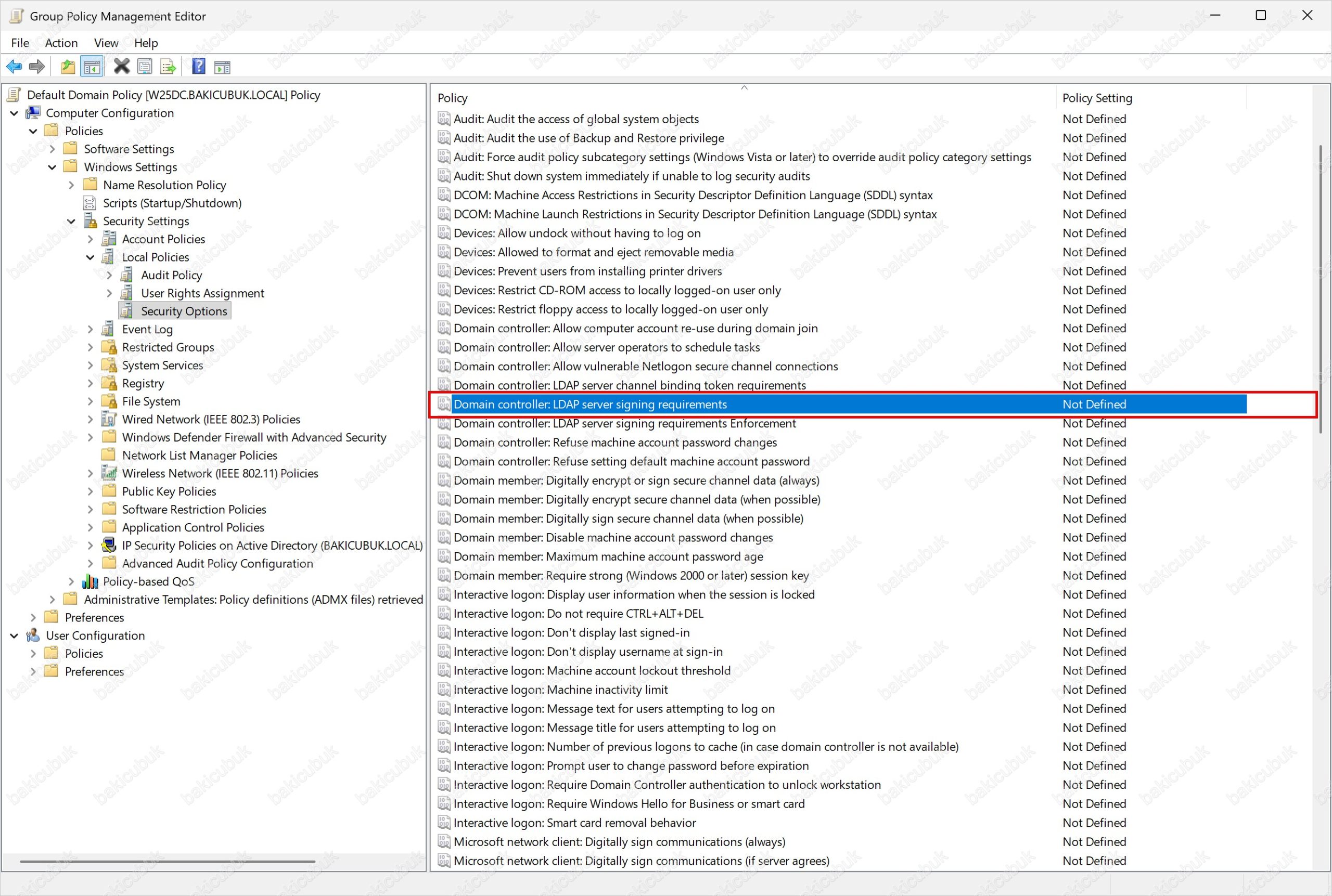
Task: Select the System Services tree node
Action: click(x=162, y=365)
